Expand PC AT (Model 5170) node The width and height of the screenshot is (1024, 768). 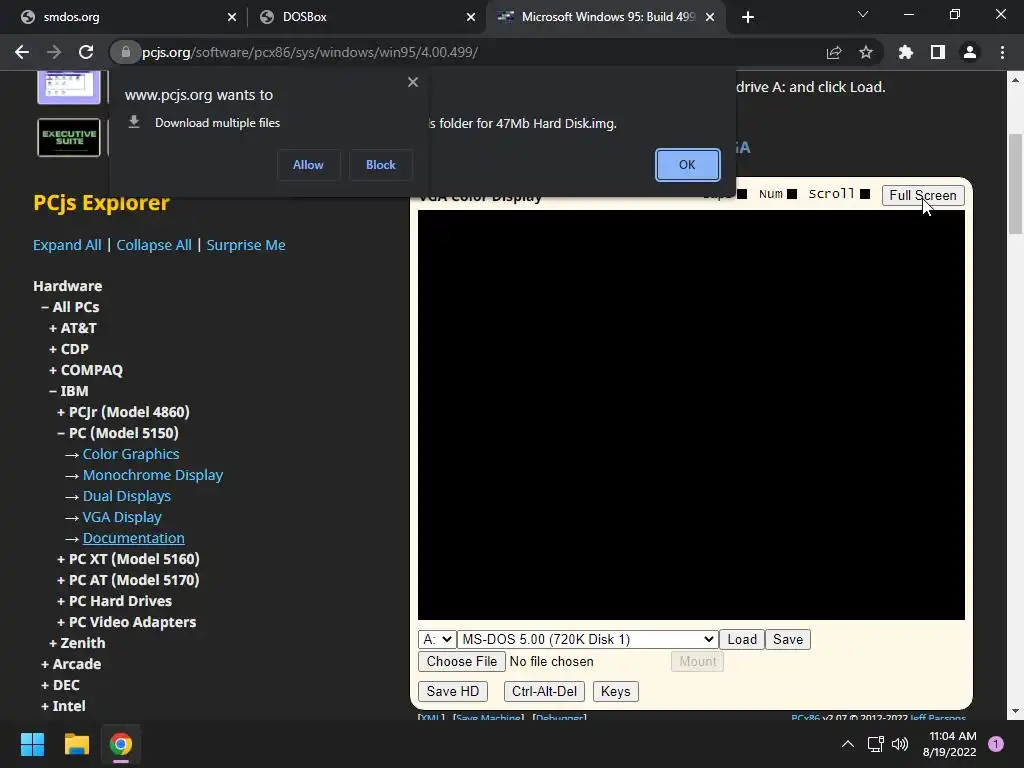[x=128, y=580]
